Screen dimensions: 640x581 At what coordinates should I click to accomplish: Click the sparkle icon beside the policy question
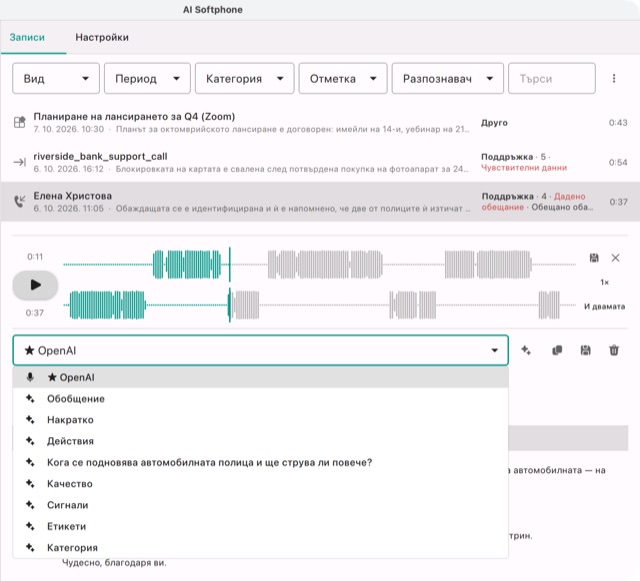point(30,462)
